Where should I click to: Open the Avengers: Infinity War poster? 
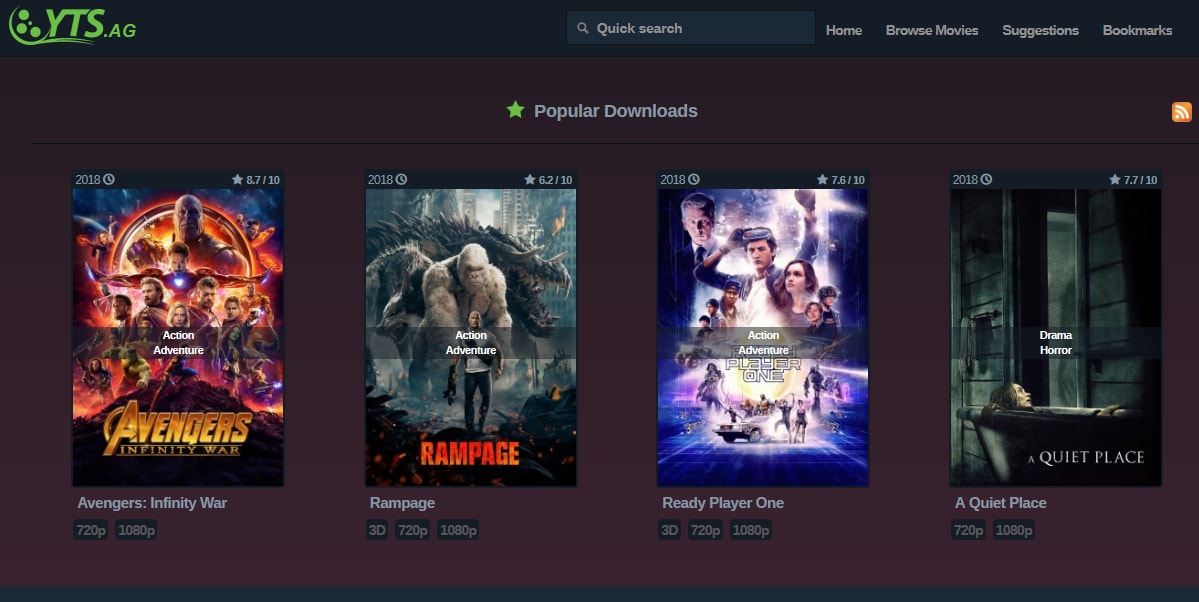point(178,337)
